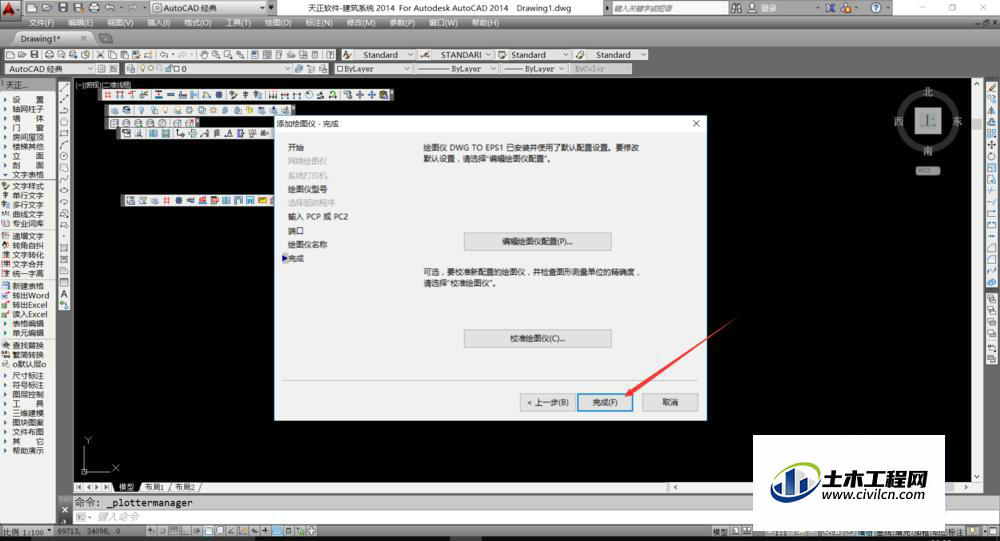Switch to the 布局1 layout tab

point(154,487)
